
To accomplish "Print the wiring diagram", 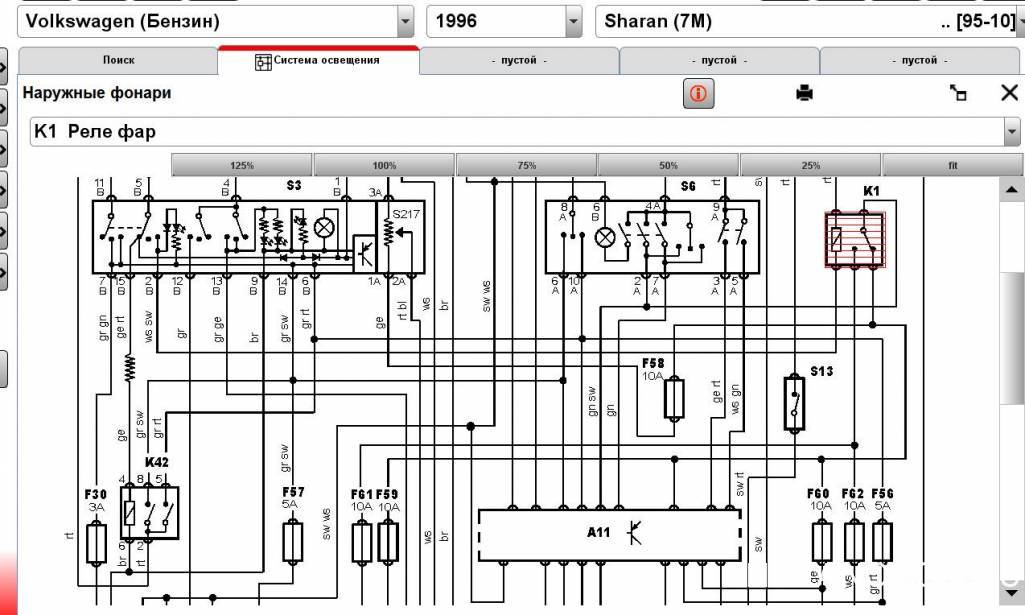I will (x=804, y=93).
